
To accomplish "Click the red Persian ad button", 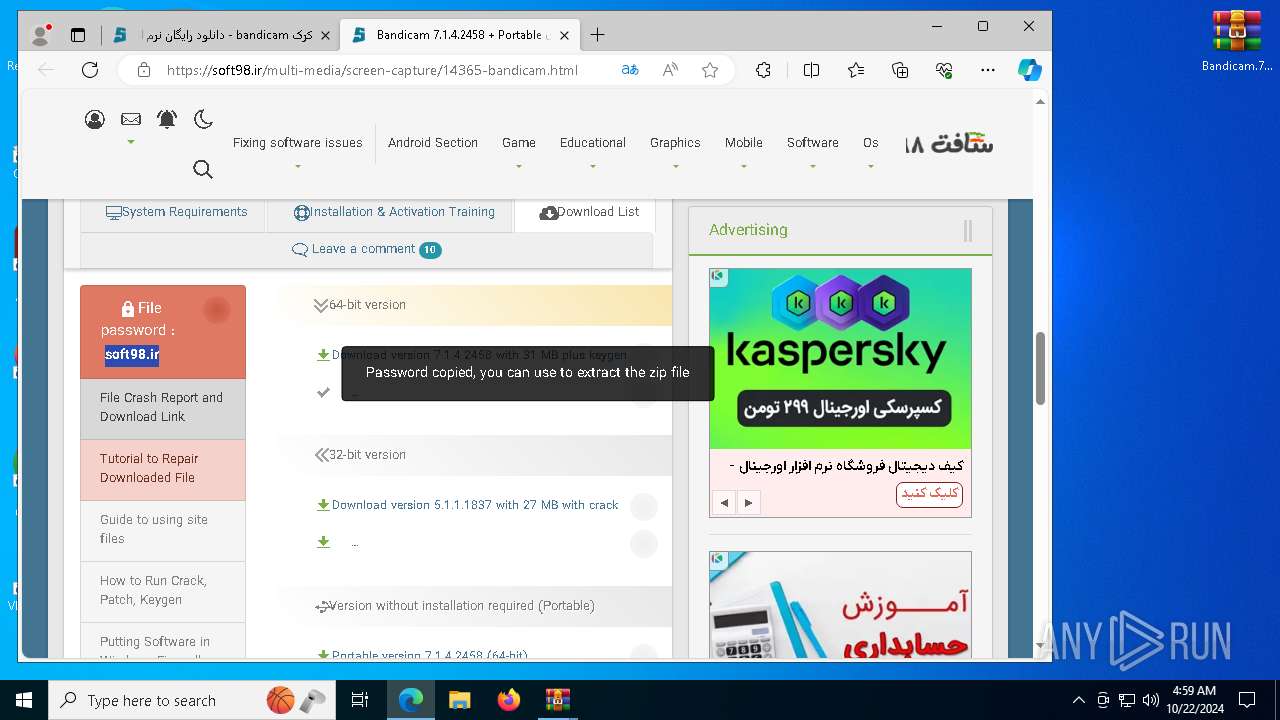I will tap(929, 494).
